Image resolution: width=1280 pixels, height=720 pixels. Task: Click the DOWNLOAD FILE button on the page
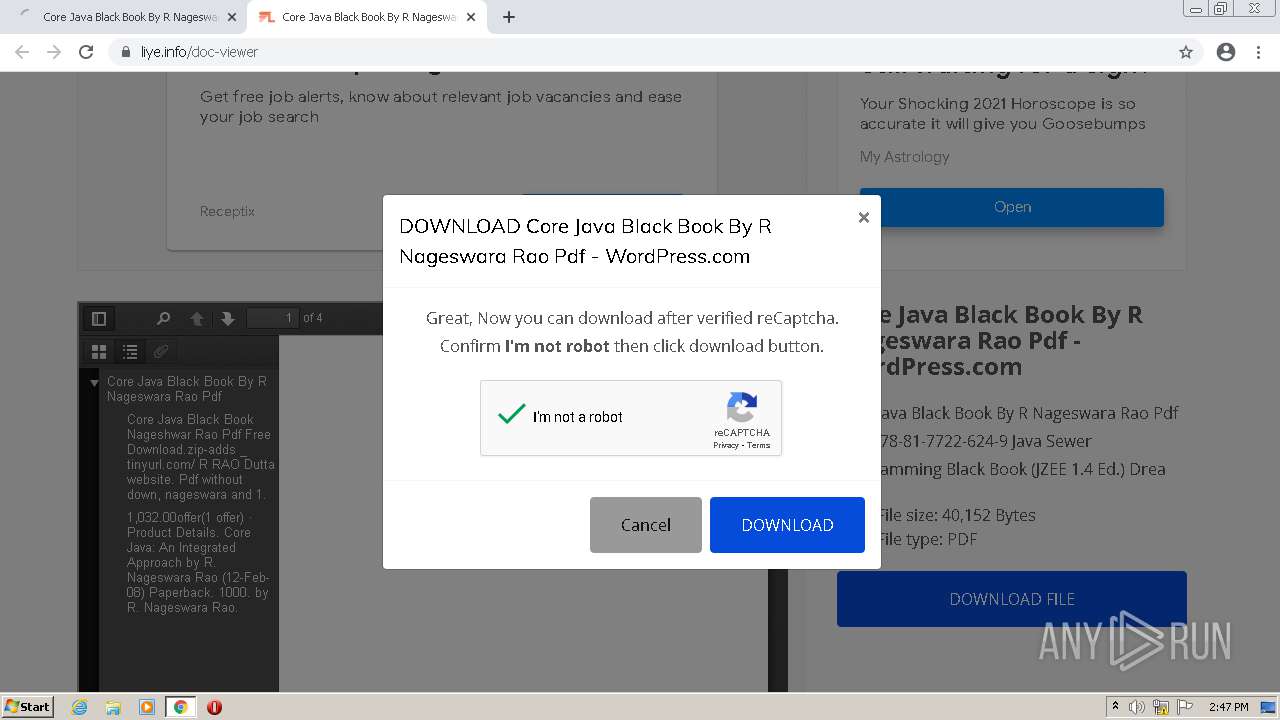click(1012, 599)
